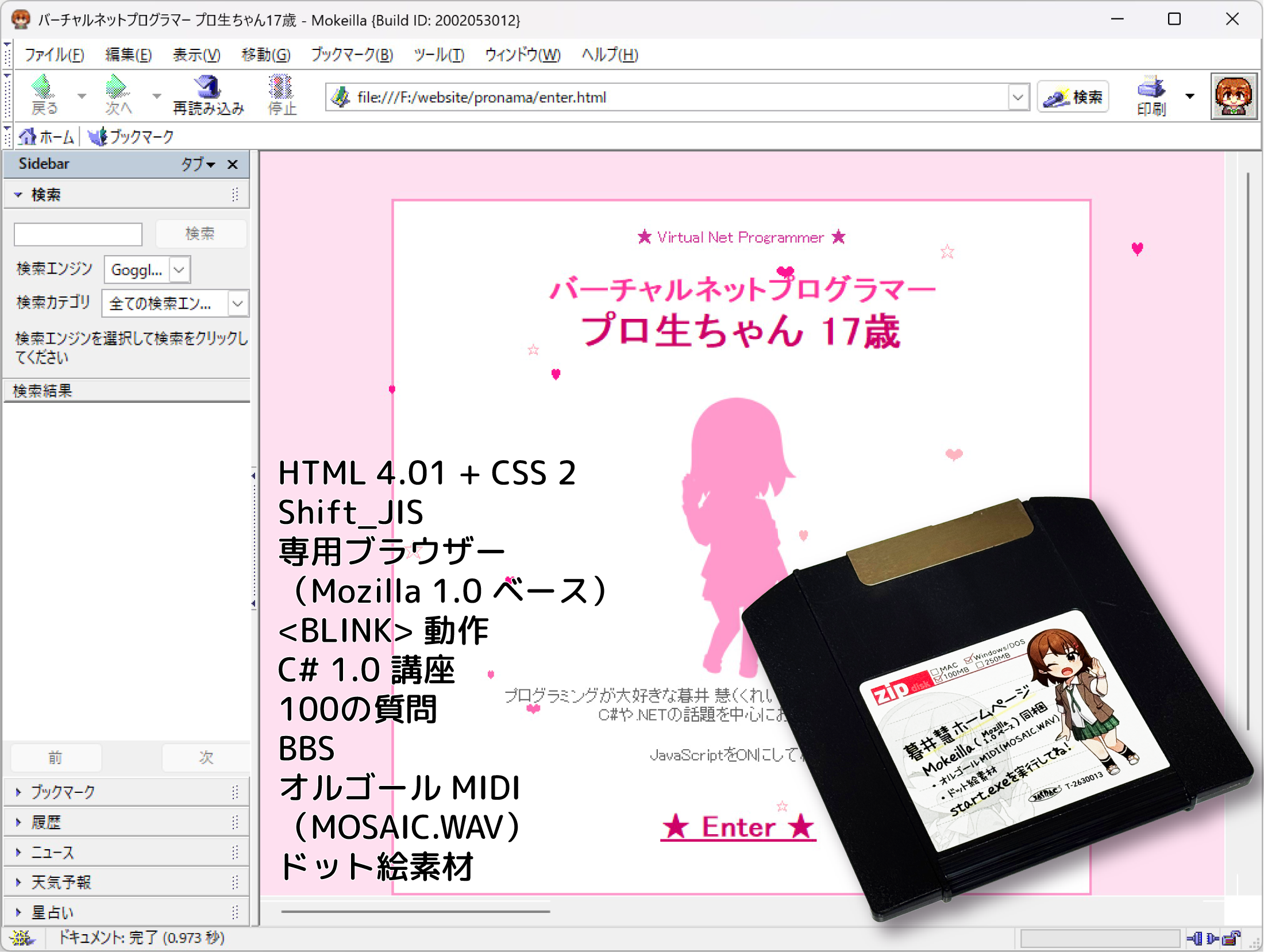
Task: Open the ブックマーク(B) menu
Action: pos(352,55)
